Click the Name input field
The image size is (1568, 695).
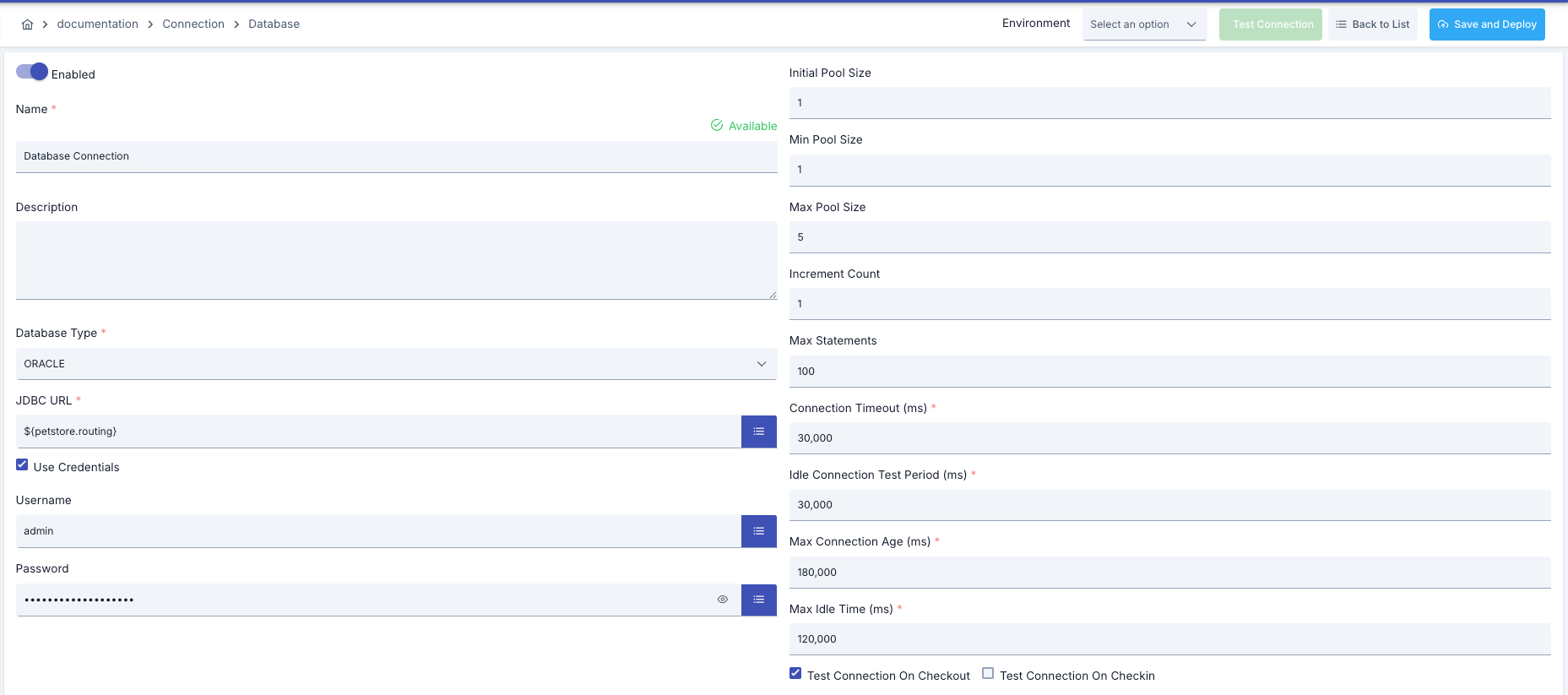click(396, 156)
